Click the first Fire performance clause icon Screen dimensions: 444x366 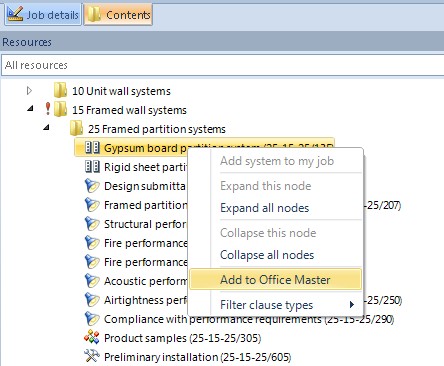pyautogui.click(x=92, y=243)
